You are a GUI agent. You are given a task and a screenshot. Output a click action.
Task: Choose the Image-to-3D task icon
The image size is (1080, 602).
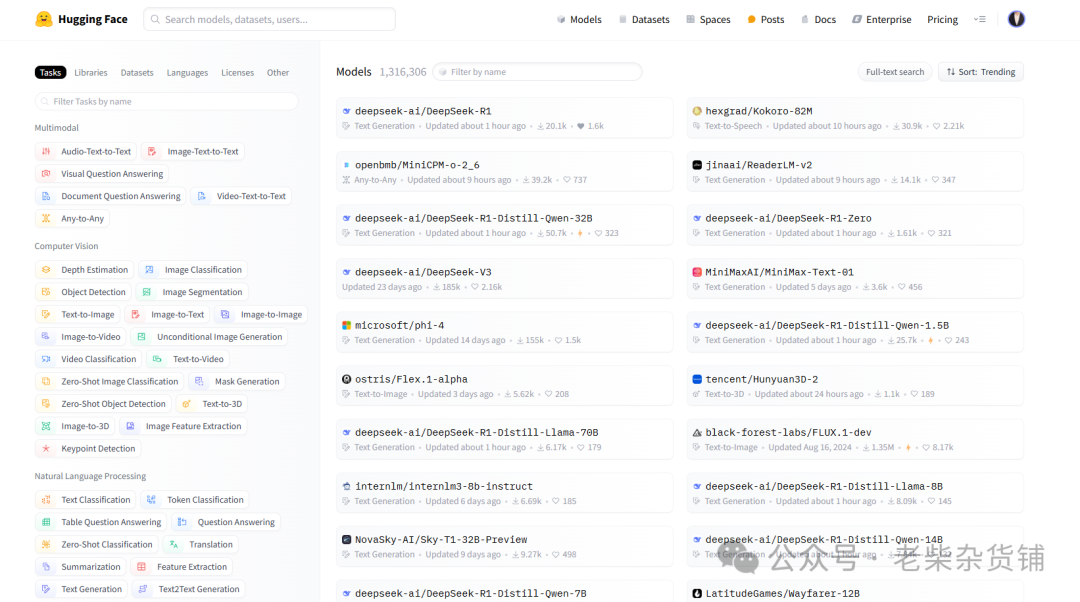[46, 426]
